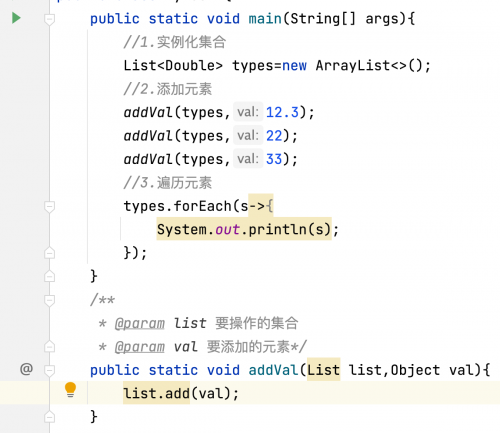The width and height of the screenshot is (500, 433).
Task: Click the fold end marker after forEach closing
Action: (49, 253)
